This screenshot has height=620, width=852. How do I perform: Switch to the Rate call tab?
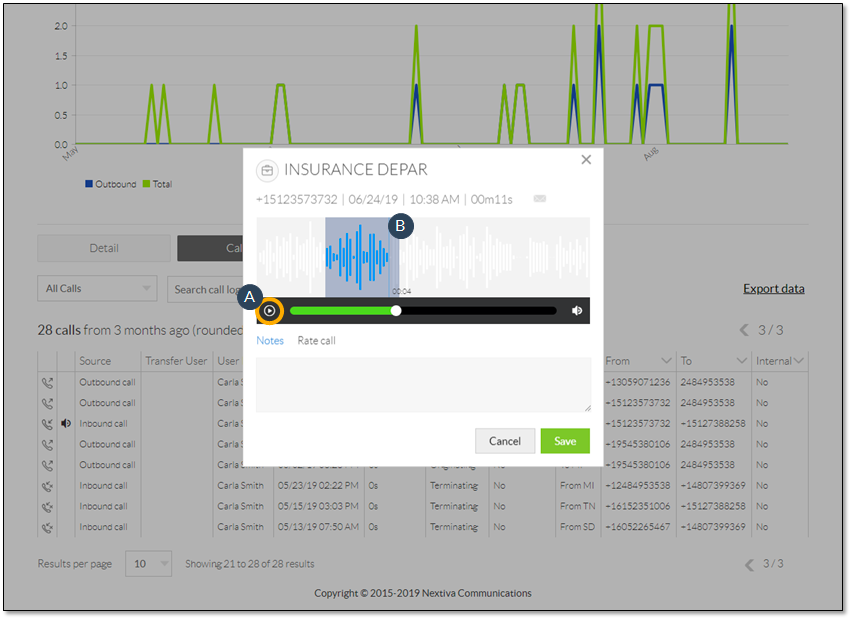coord(316,340)
